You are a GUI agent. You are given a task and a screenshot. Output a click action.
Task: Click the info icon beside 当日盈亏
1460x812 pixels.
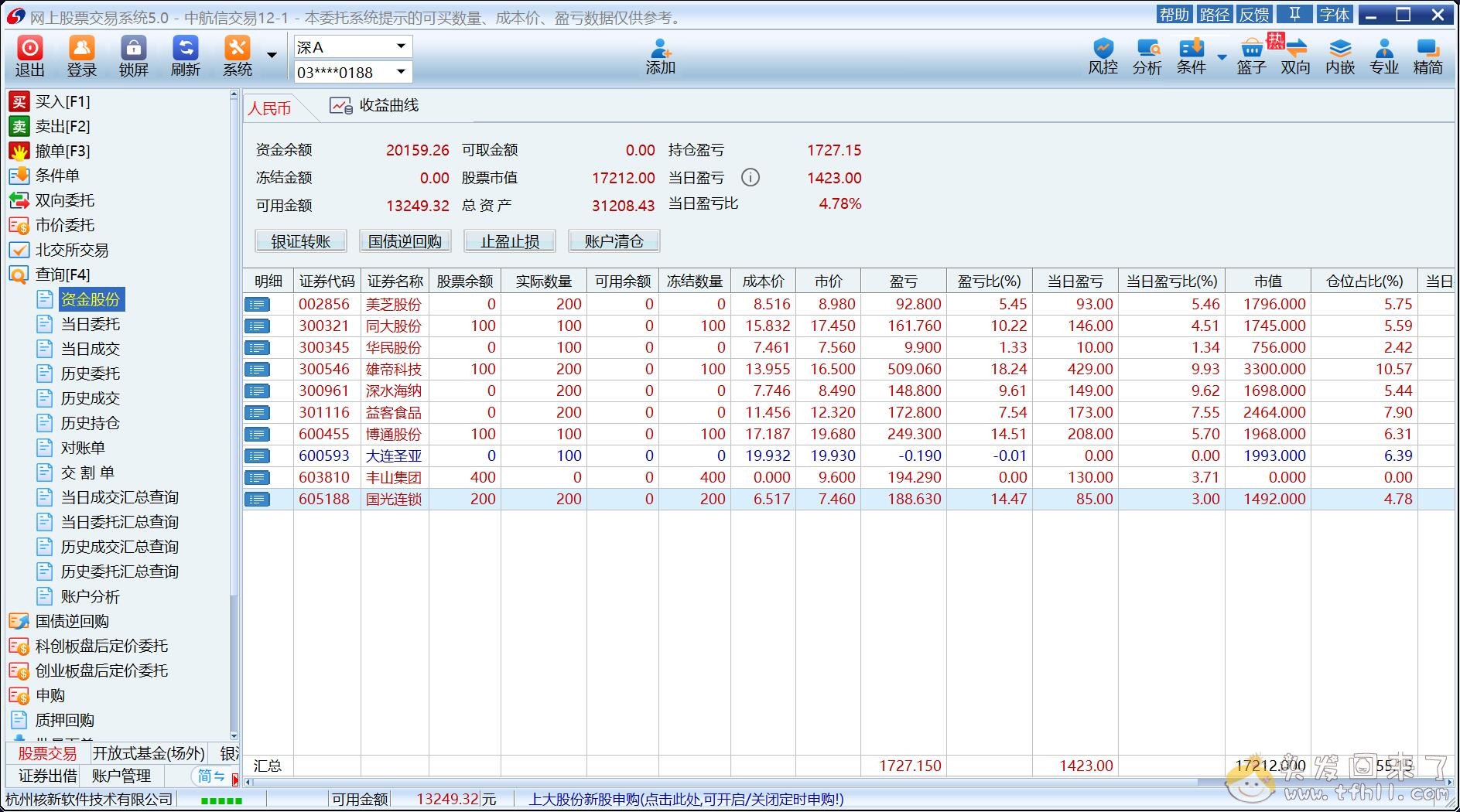[751, 178]
